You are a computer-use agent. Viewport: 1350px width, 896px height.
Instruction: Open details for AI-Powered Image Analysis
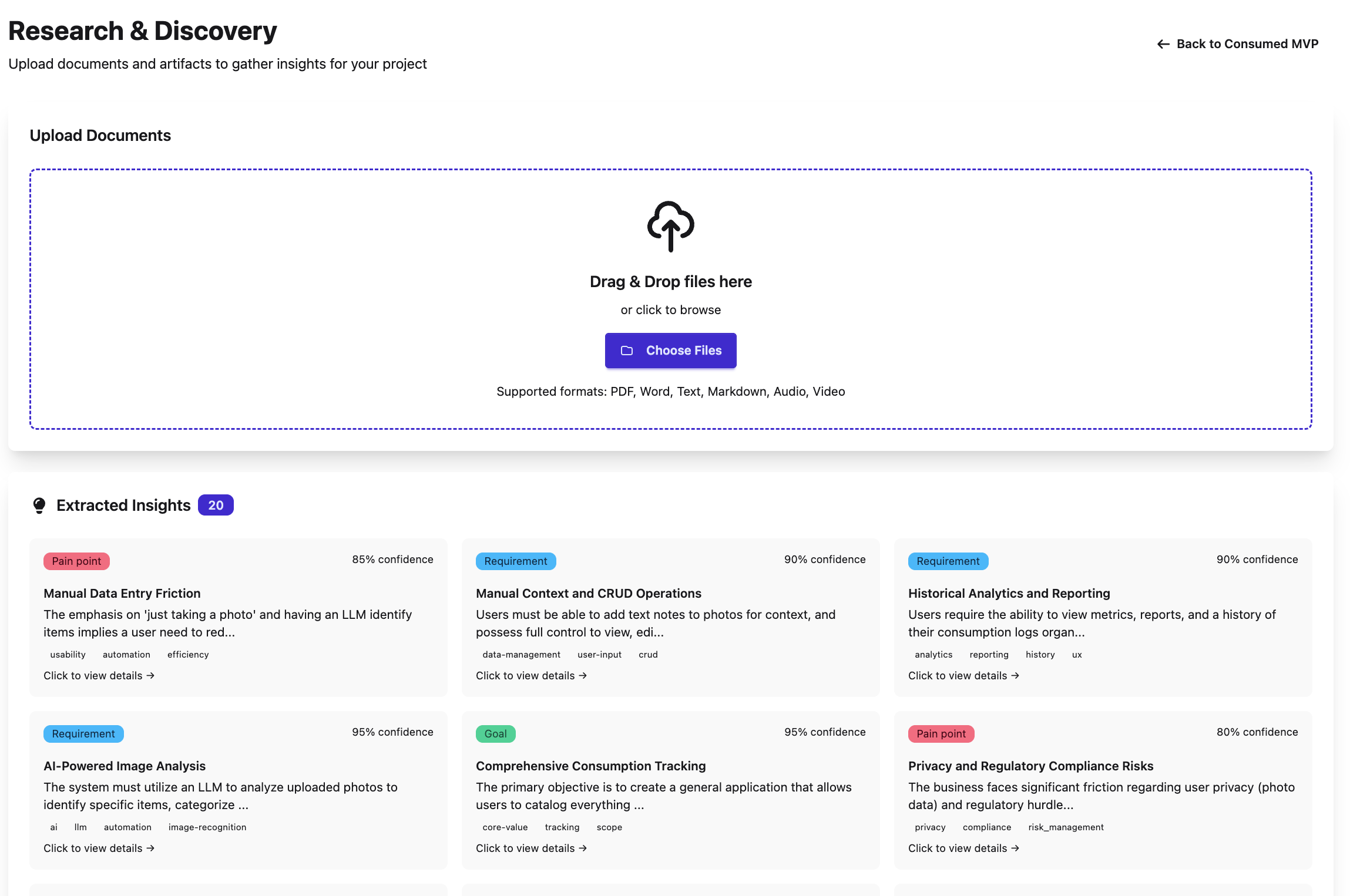click(x=99, y=848)
